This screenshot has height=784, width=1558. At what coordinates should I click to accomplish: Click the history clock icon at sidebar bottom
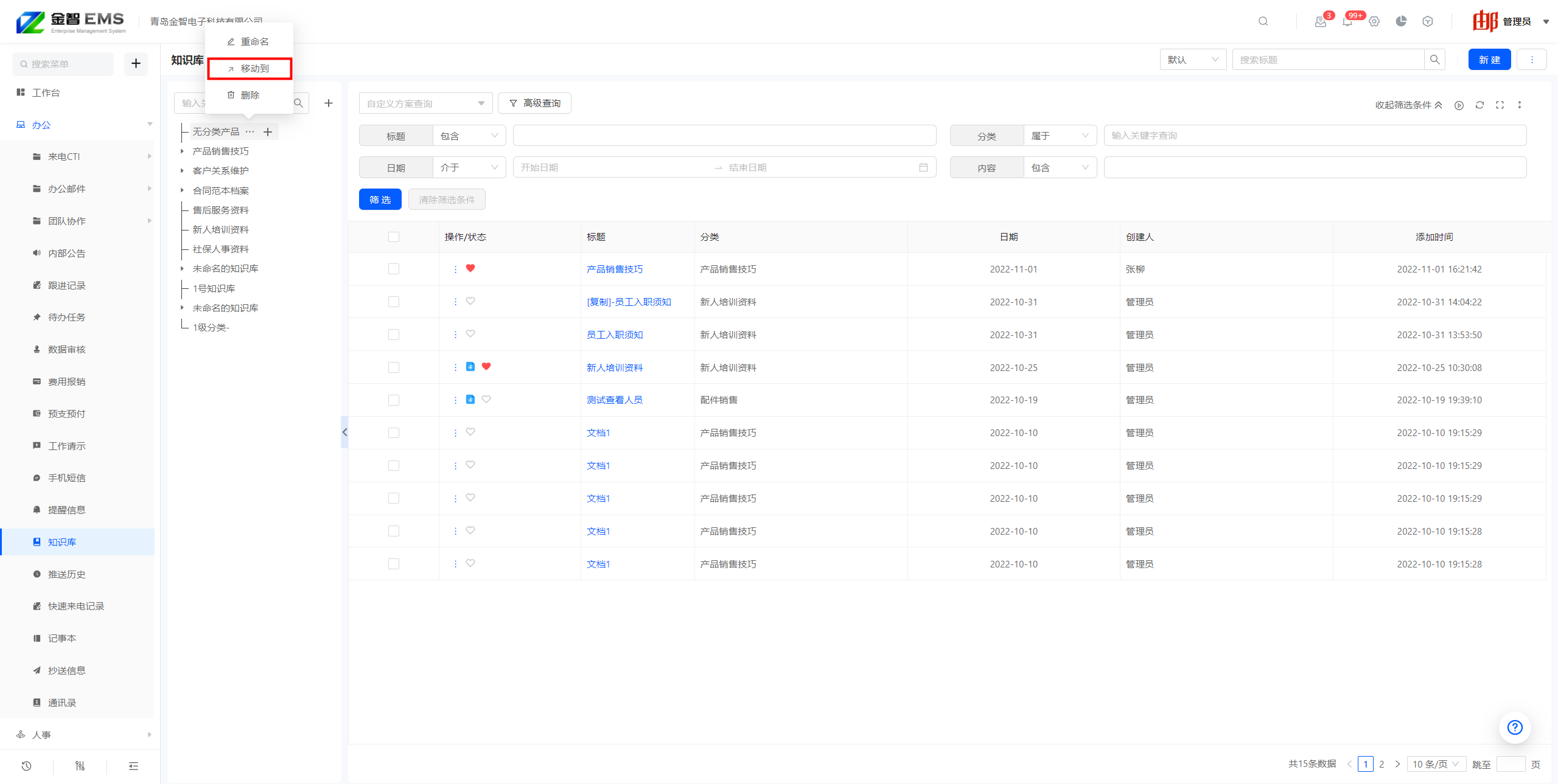click(x=26, y=766)
